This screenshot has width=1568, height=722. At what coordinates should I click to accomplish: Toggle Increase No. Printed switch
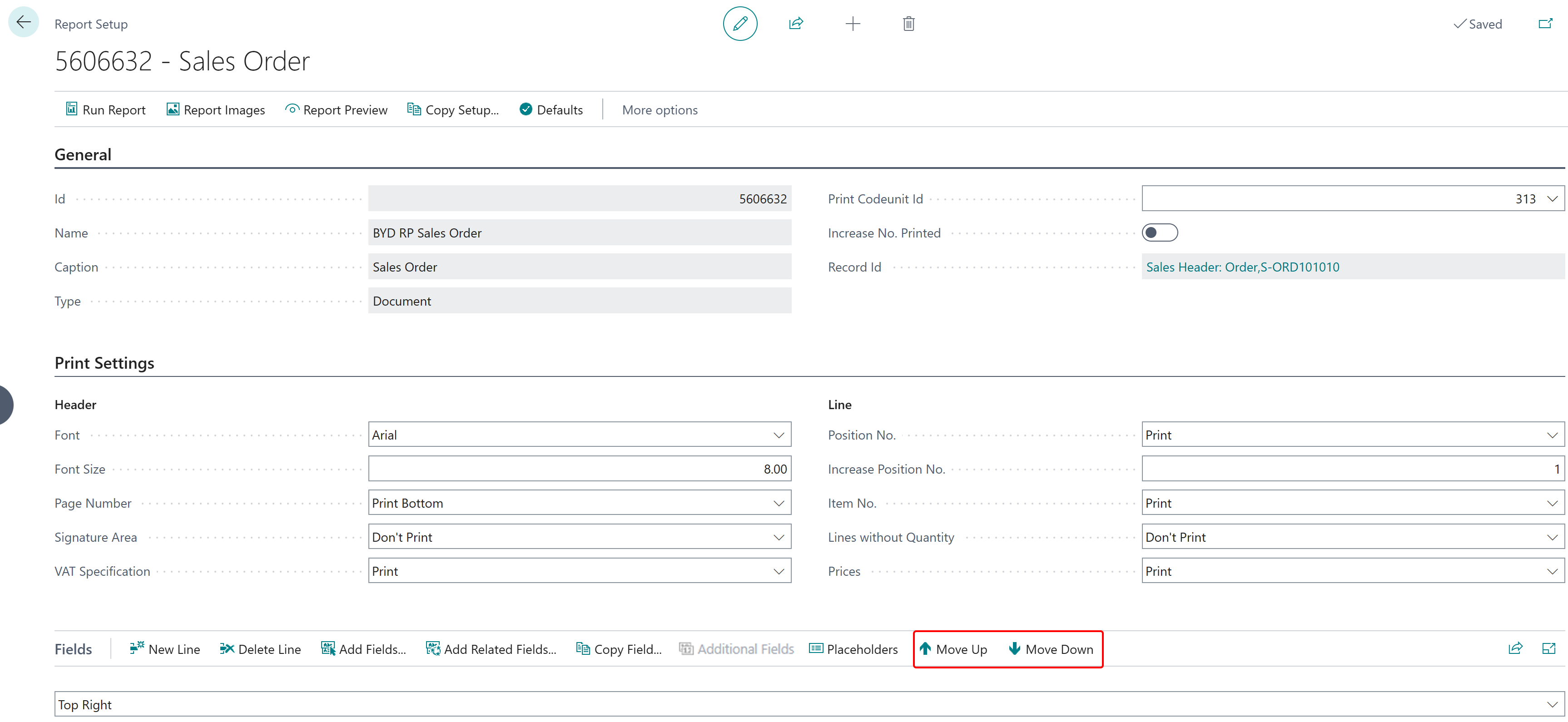coord(1159,233)
